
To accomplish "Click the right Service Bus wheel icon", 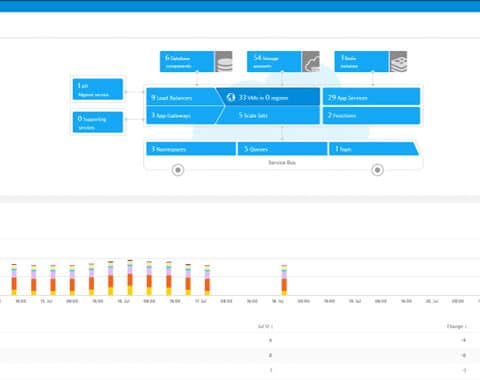I will click(377, 170).
